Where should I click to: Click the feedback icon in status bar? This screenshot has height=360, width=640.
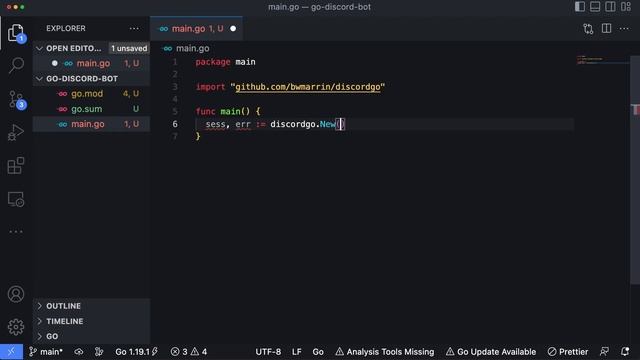tap(604, 352)
